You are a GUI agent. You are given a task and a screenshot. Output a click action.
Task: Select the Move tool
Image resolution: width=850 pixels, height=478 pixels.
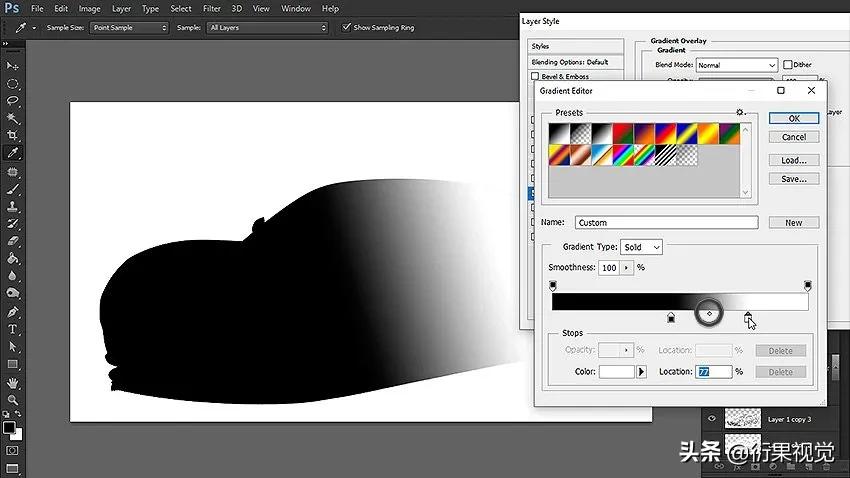pyautogui.click(x=13, y=66)
